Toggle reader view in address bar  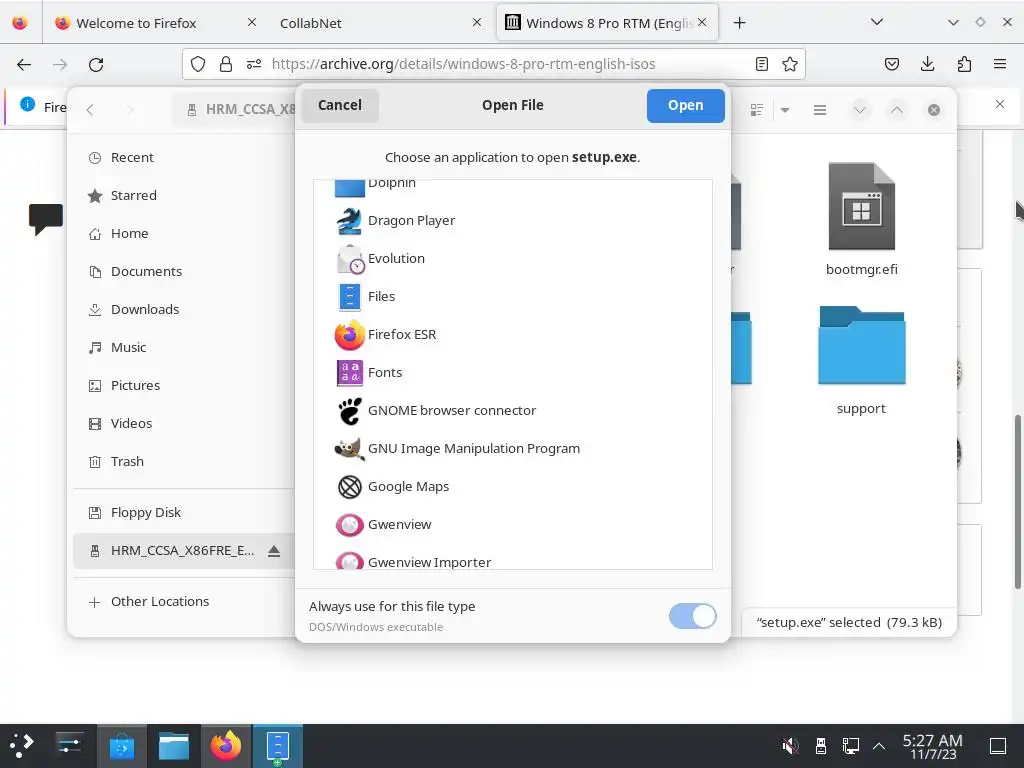tap(761, 64)
